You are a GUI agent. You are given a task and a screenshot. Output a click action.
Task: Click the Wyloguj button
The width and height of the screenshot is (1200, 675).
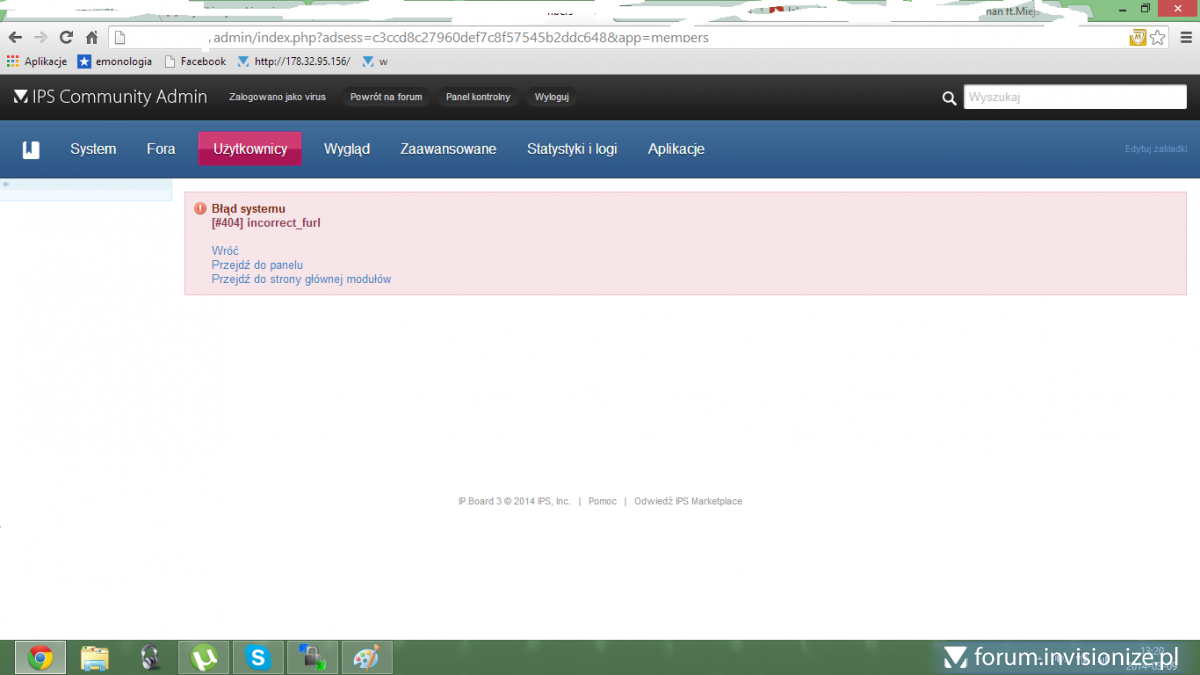click(x=552, y=97)
